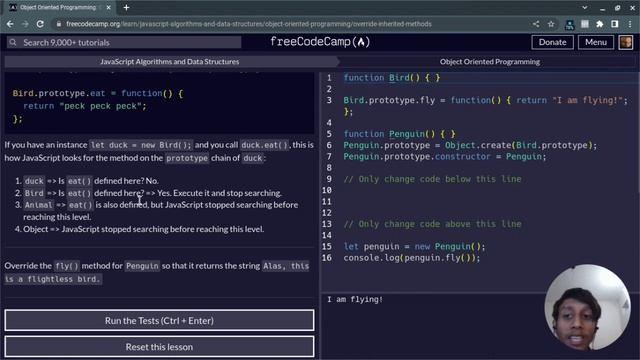Screen dimensions: 640x360
Task: Go back with the browser back arrow
Action: 10,24
